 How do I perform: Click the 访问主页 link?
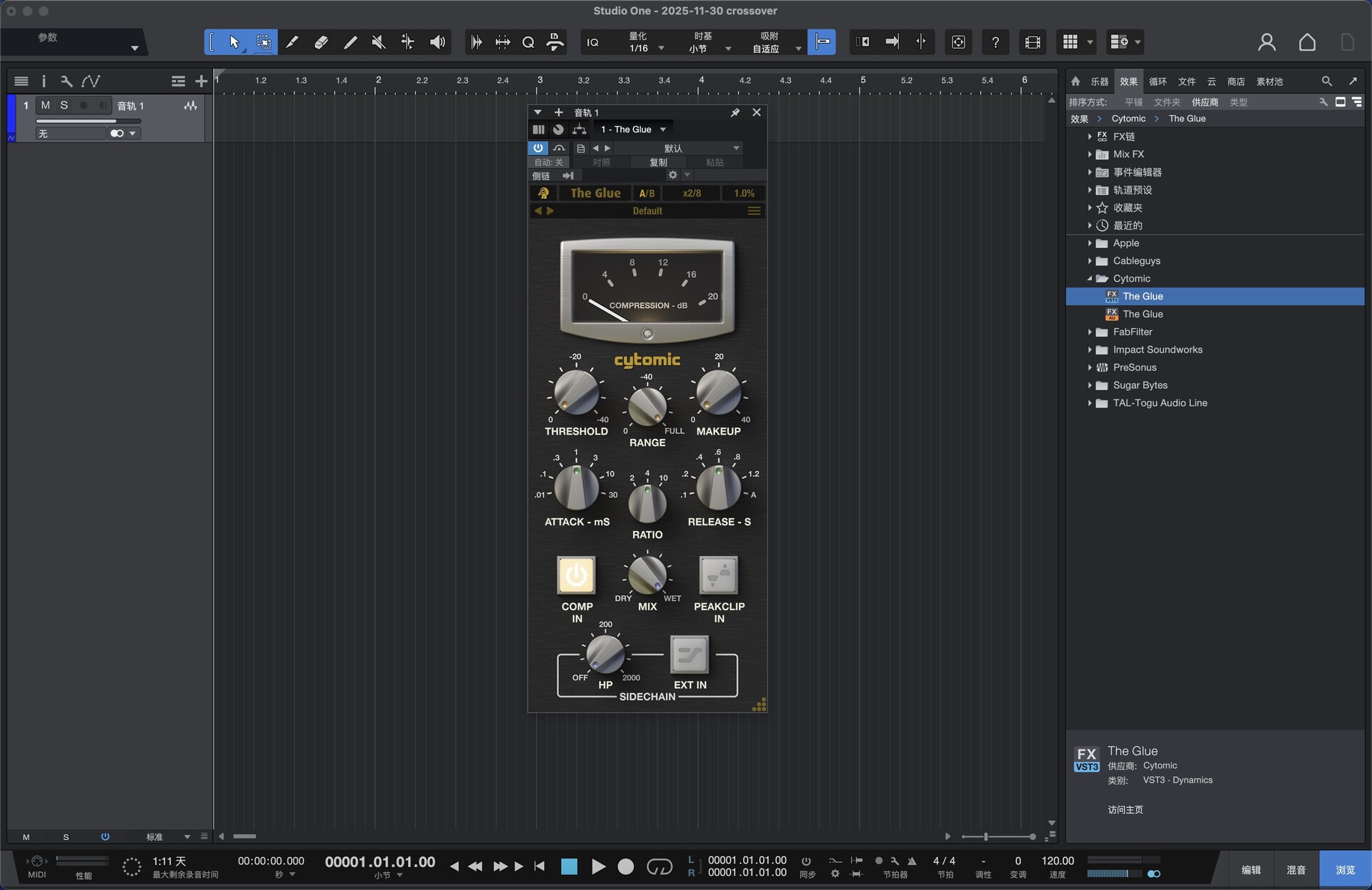pyautogui.click(x=1125, y=809)
